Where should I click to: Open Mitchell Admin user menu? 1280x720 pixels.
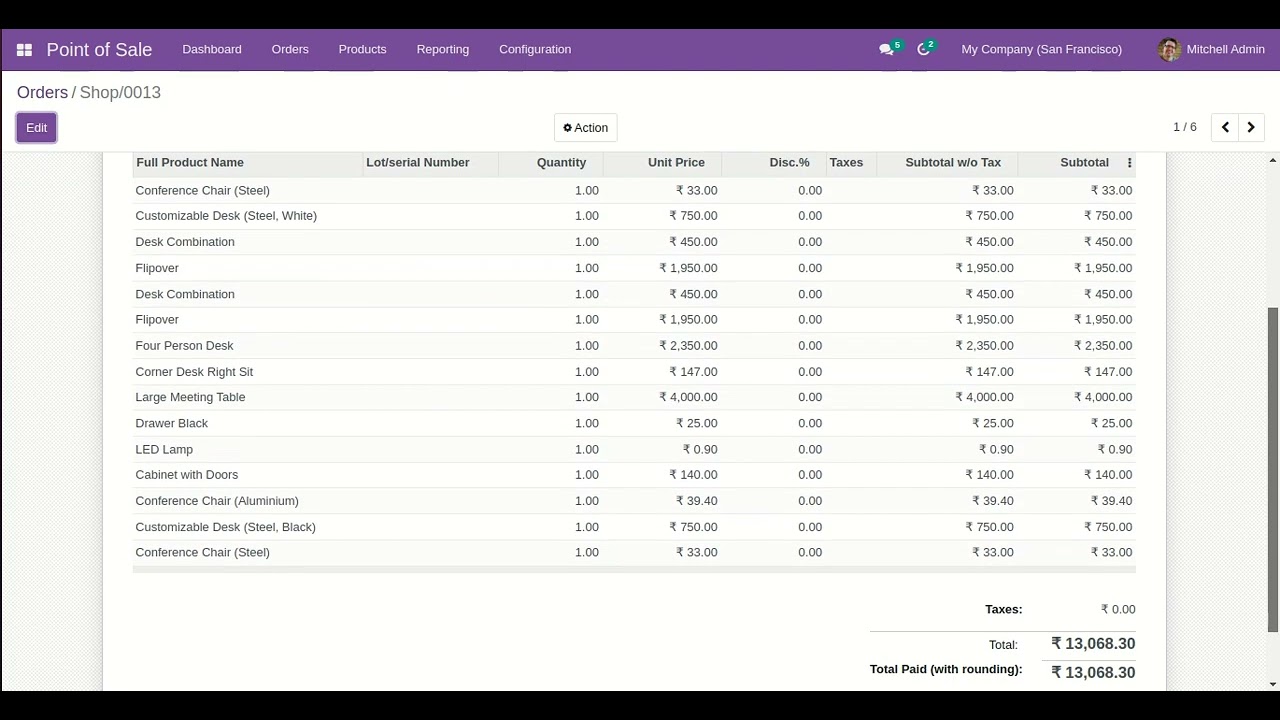pyautogui.click(x=1211, y=49)
